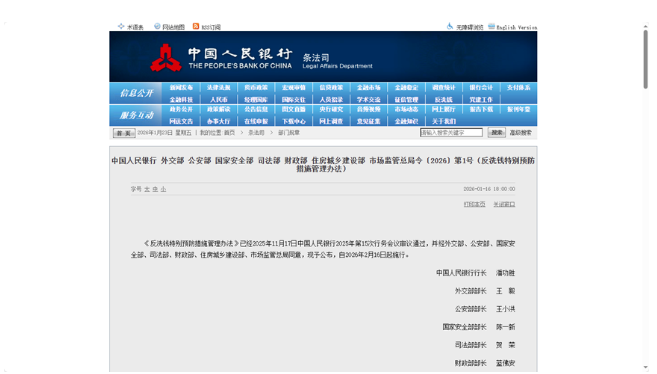Open the 公告信息 menu item

tap(256, 109)
